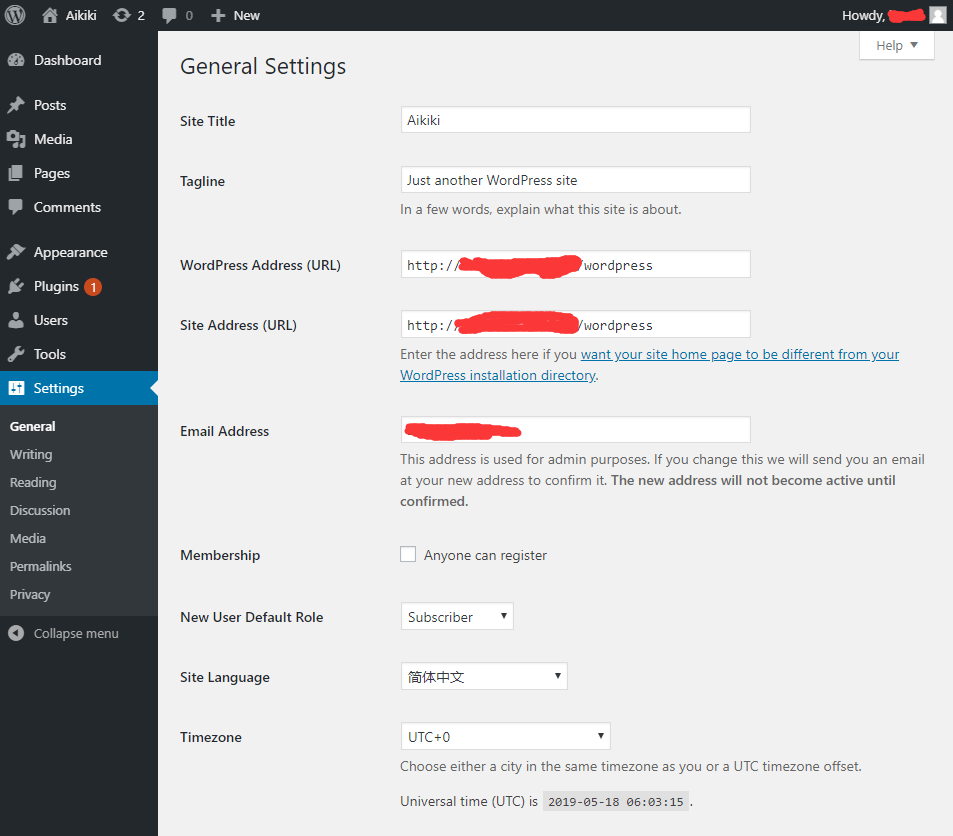Click the New content link in admin bar
This screenshot has width=953, height=836.
[246, 15]
